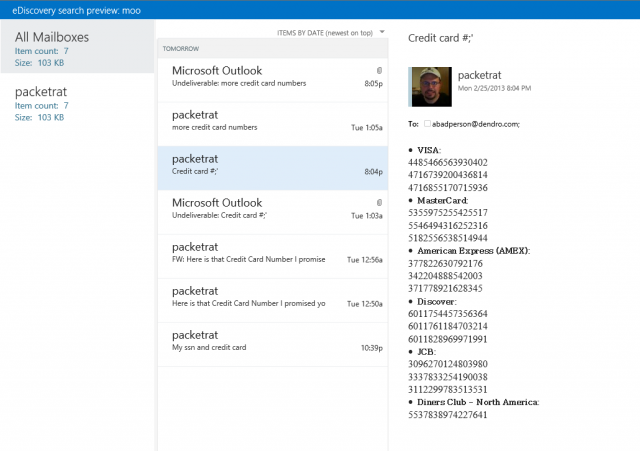Select the packetrat mailbox in left pane

[x=78, y=103]
